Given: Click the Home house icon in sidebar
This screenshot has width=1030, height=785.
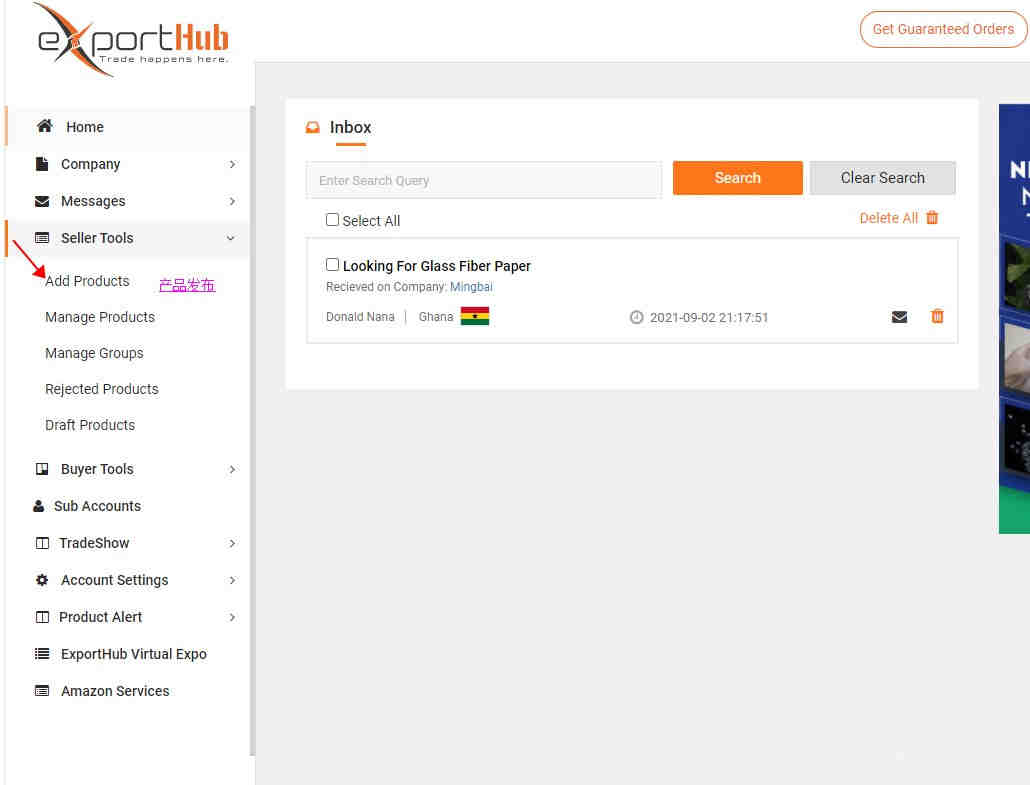Looking at the screenshot, I should pyautogui.click(x=45, y=126).
